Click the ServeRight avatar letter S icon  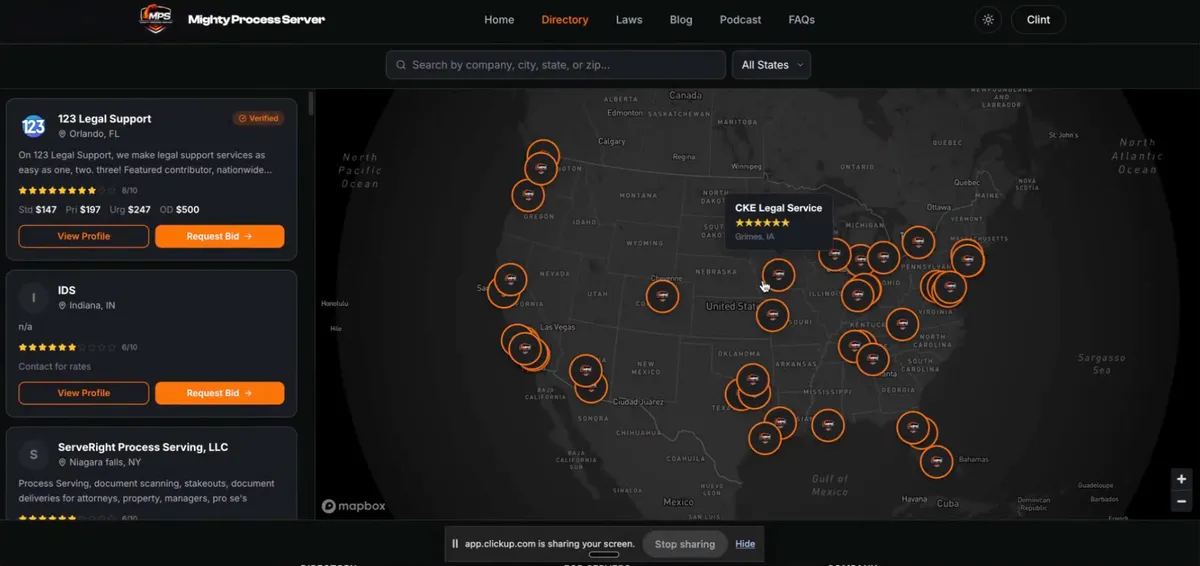(34, 454)
